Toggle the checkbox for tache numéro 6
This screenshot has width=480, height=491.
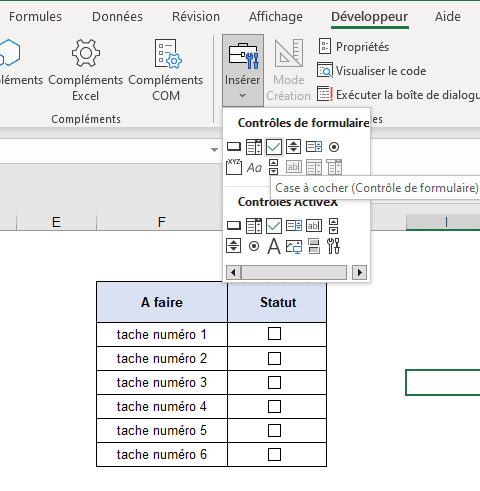pos(274,454)
